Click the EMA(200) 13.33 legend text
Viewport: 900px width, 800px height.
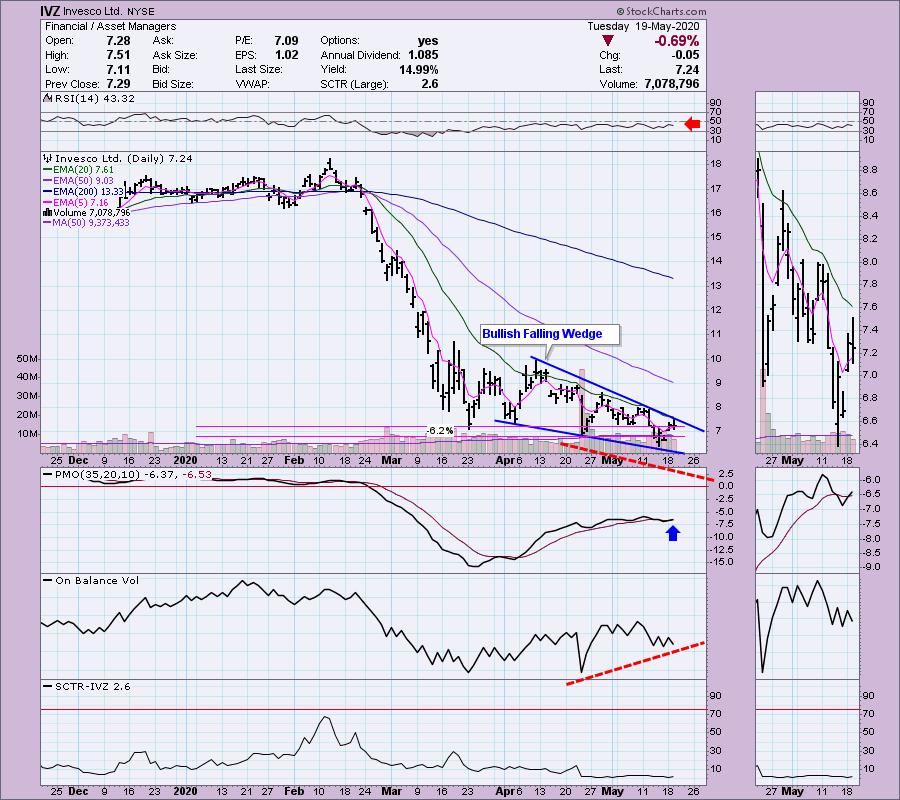pos(88,192)
